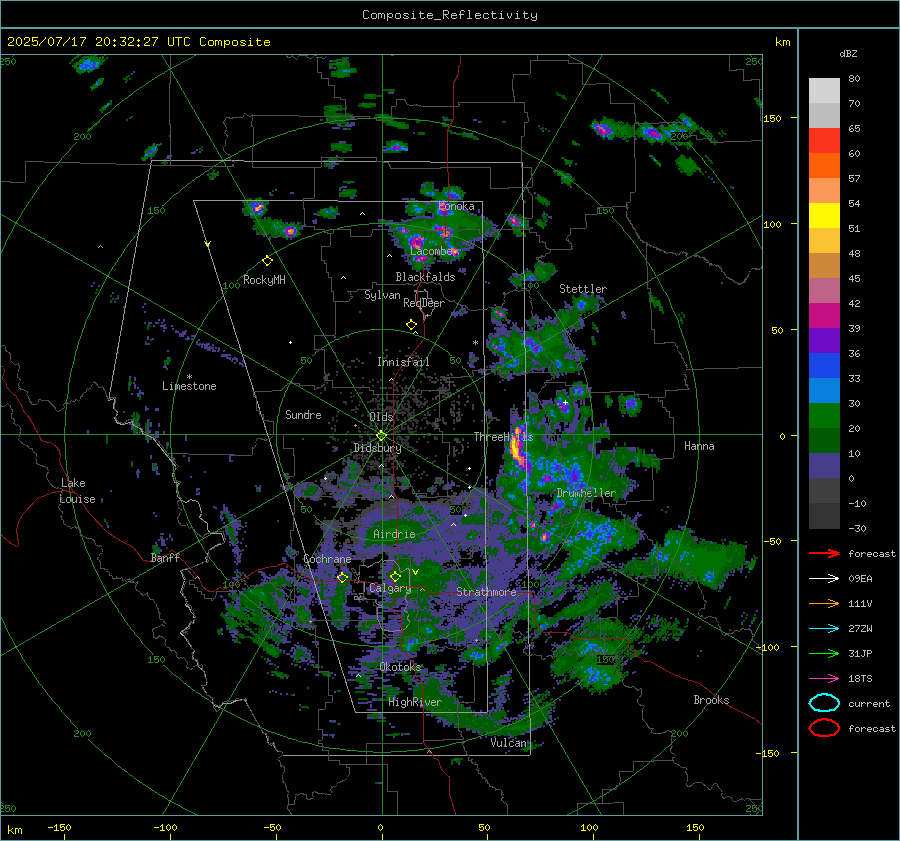The height and width of the screenshot is (841, 900).
Task: Click the yellow radar-center diamond at Didsbury
Action: pos(381,436)
